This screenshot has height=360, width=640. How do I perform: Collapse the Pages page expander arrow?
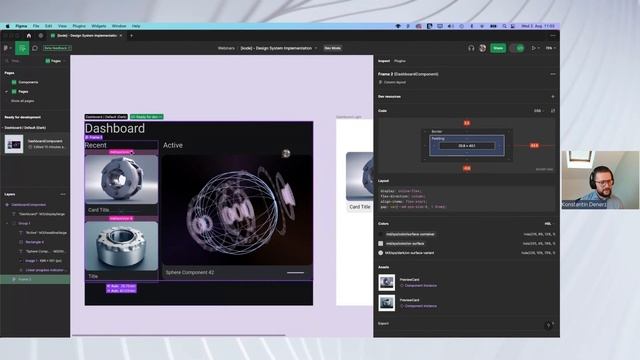pos(7,92)
